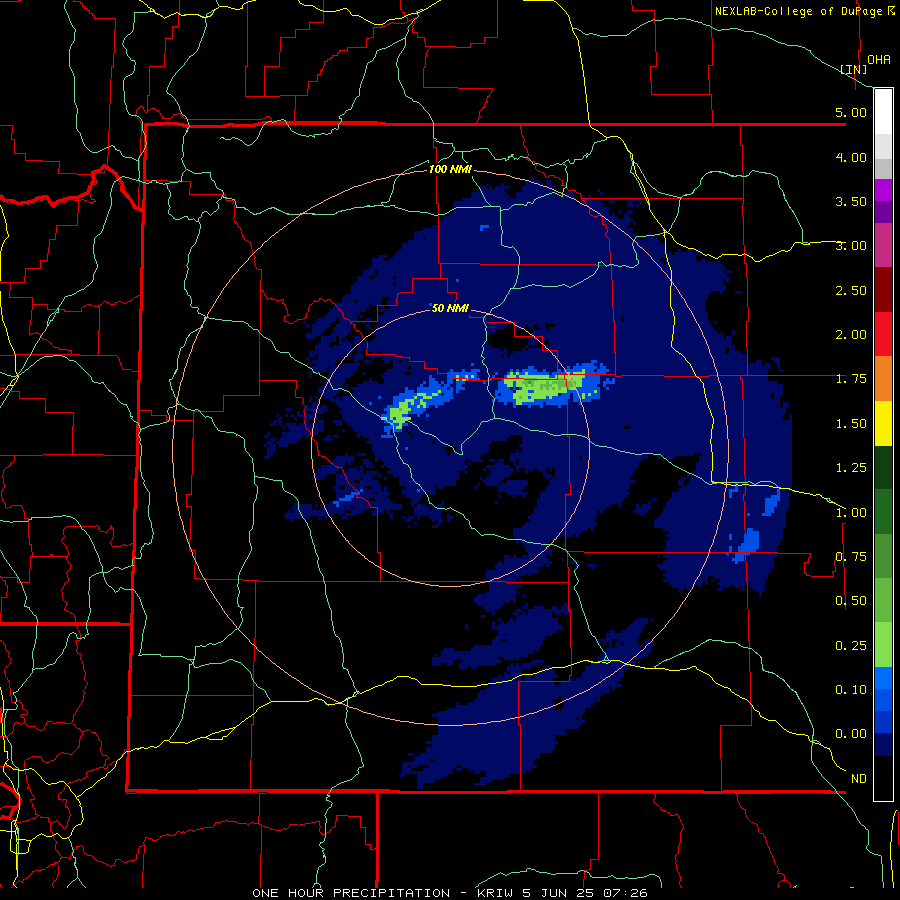Viewport: 900px width, 900px height.
Task: Select the 3.50 scale value
Action: (x=851, y=201)
